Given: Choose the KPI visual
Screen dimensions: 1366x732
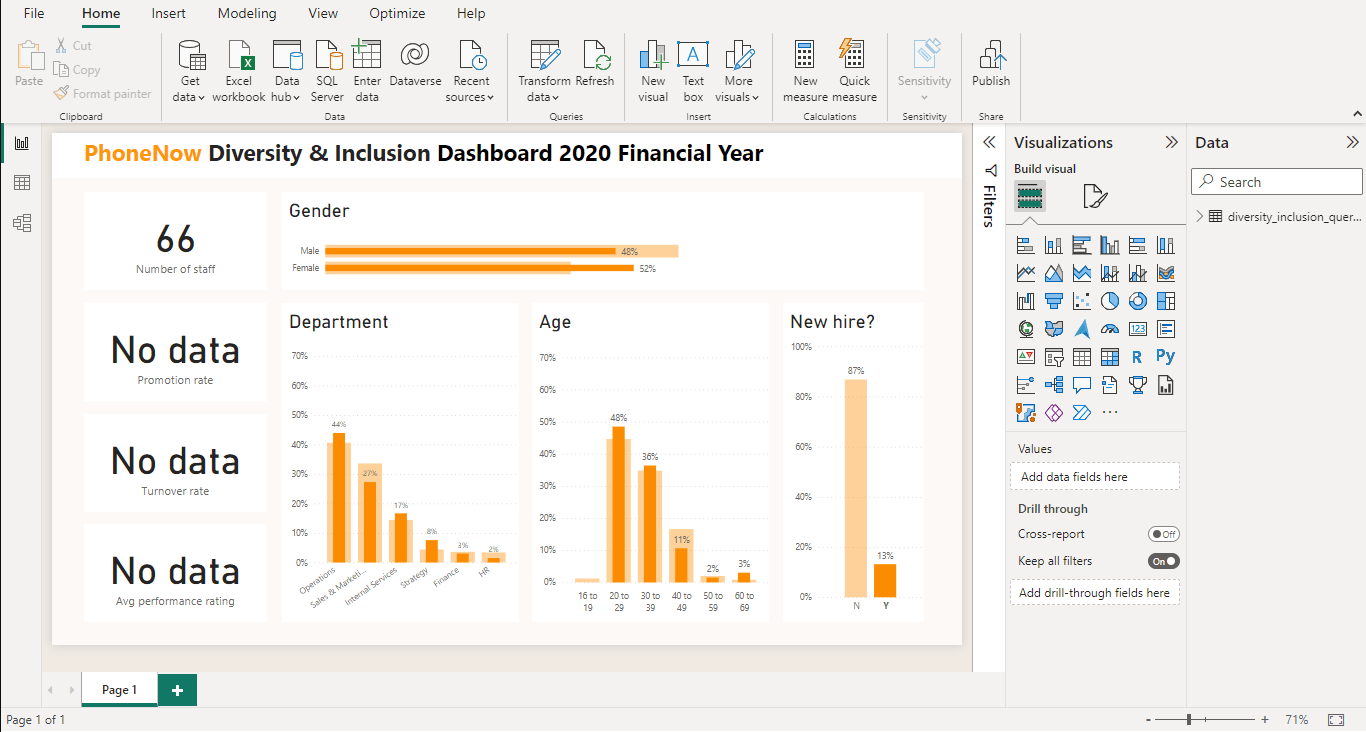Looking at the screenshot, I should [1026, 357].
